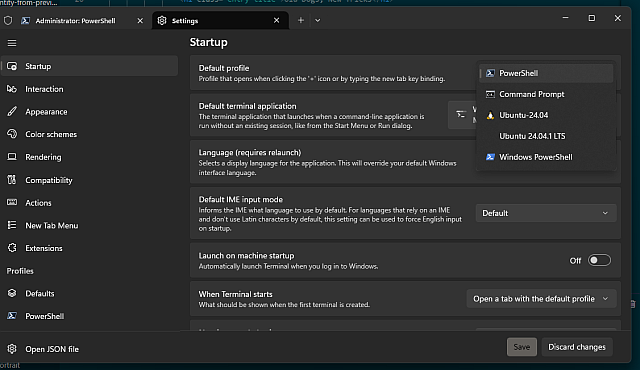
Task: Click the Startup page heading
Action: (209, 42)
